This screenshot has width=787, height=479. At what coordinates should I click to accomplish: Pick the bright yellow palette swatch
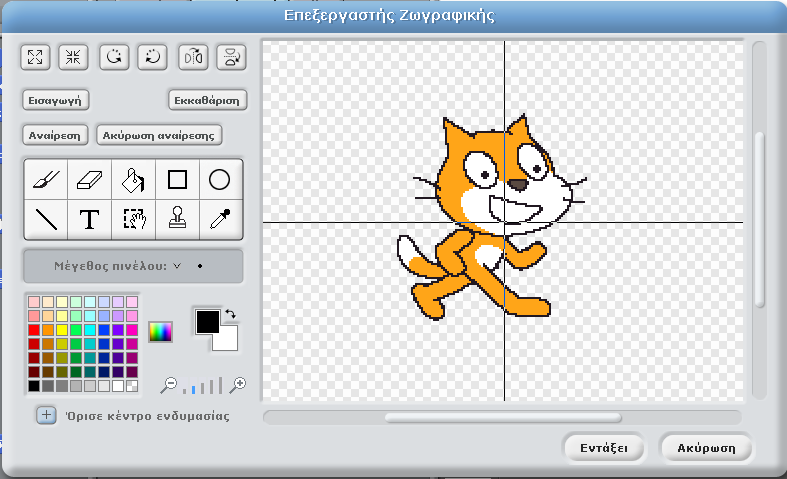[x=62, y=330]
